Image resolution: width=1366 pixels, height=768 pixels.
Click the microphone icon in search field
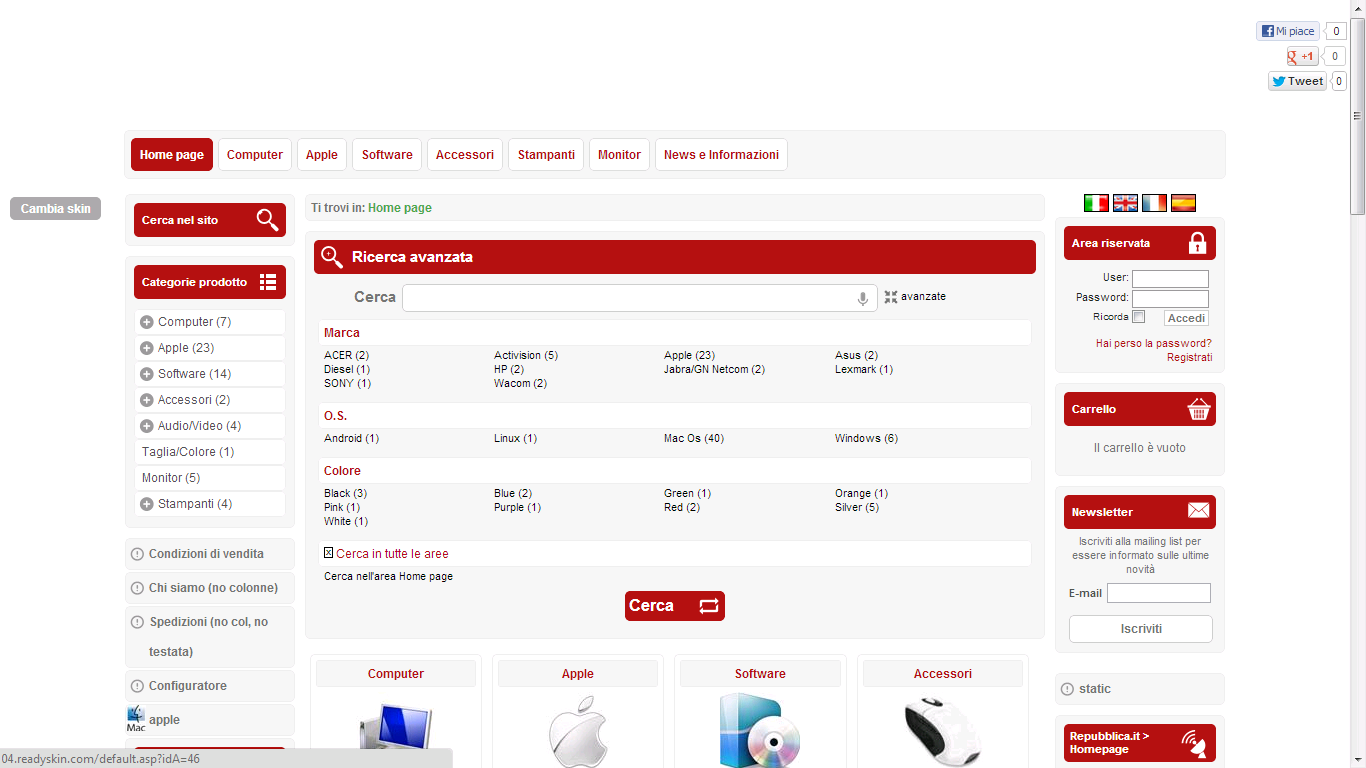[x=862, y=298]
